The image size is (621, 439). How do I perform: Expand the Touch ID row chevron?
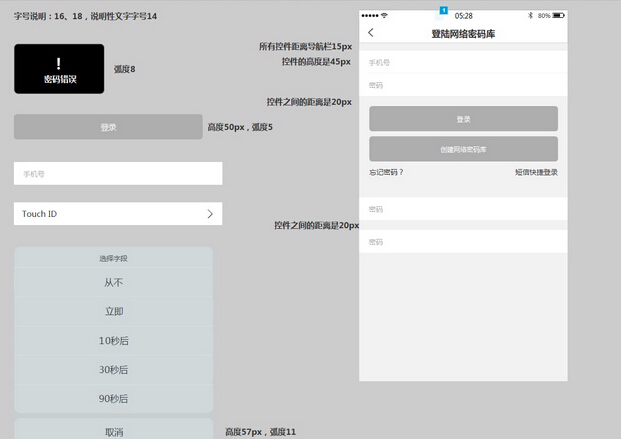tap(210, 214)
